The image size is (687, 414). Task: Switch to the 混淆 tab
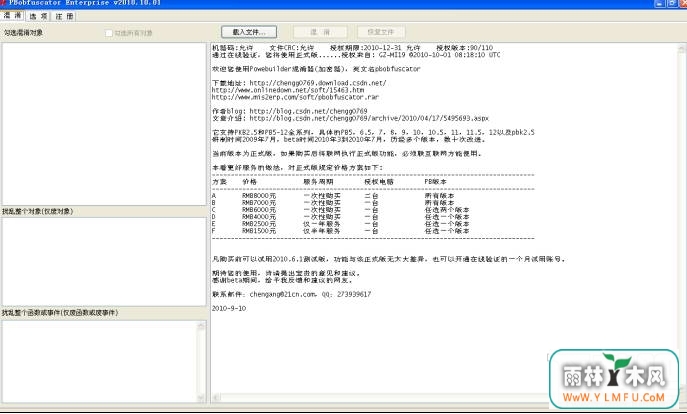coord(12,16)
